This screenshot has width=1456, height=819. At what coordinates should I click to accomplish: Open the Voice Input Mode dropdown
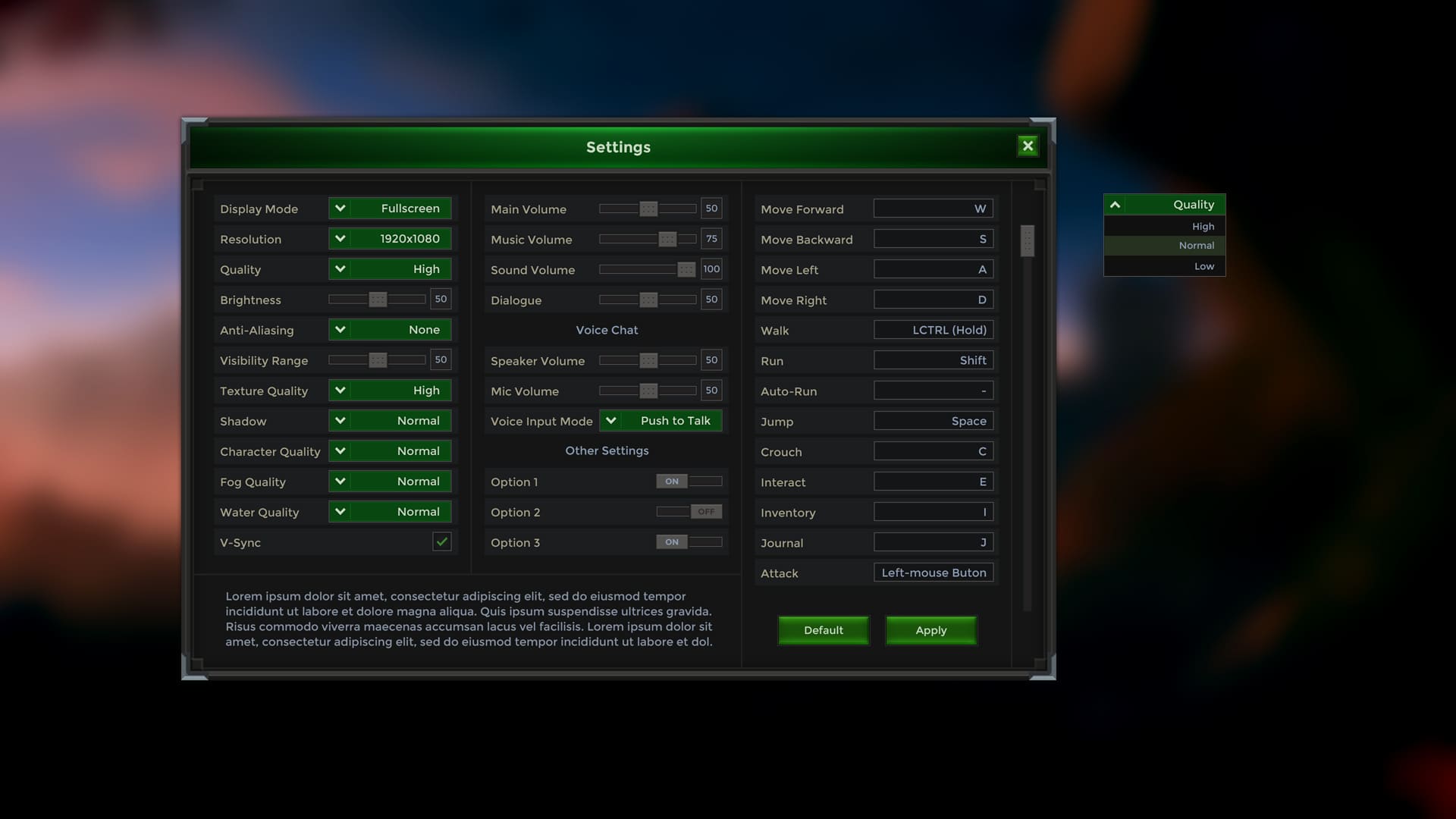pyautogui.click(x=661, y=421)
